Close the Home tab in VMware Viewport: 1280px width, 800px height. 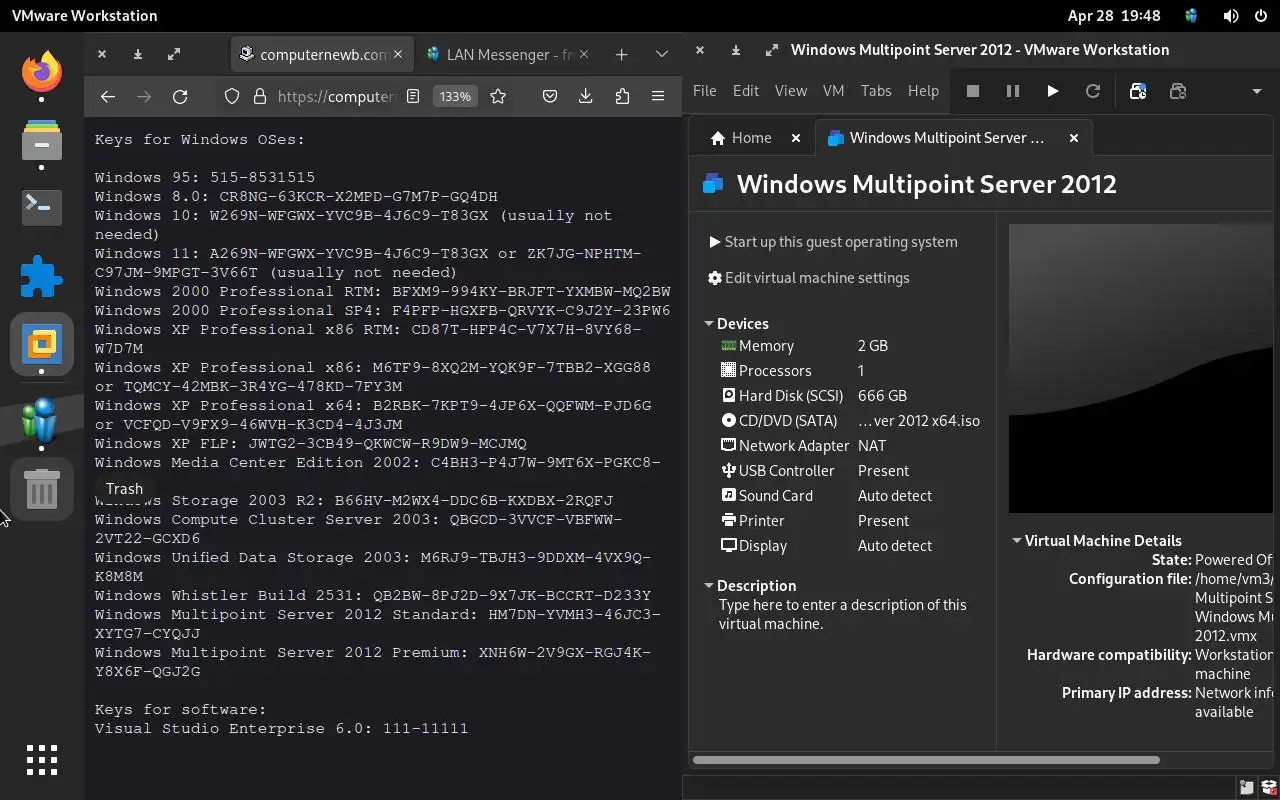pyautogui.click(x=796, y=138)
